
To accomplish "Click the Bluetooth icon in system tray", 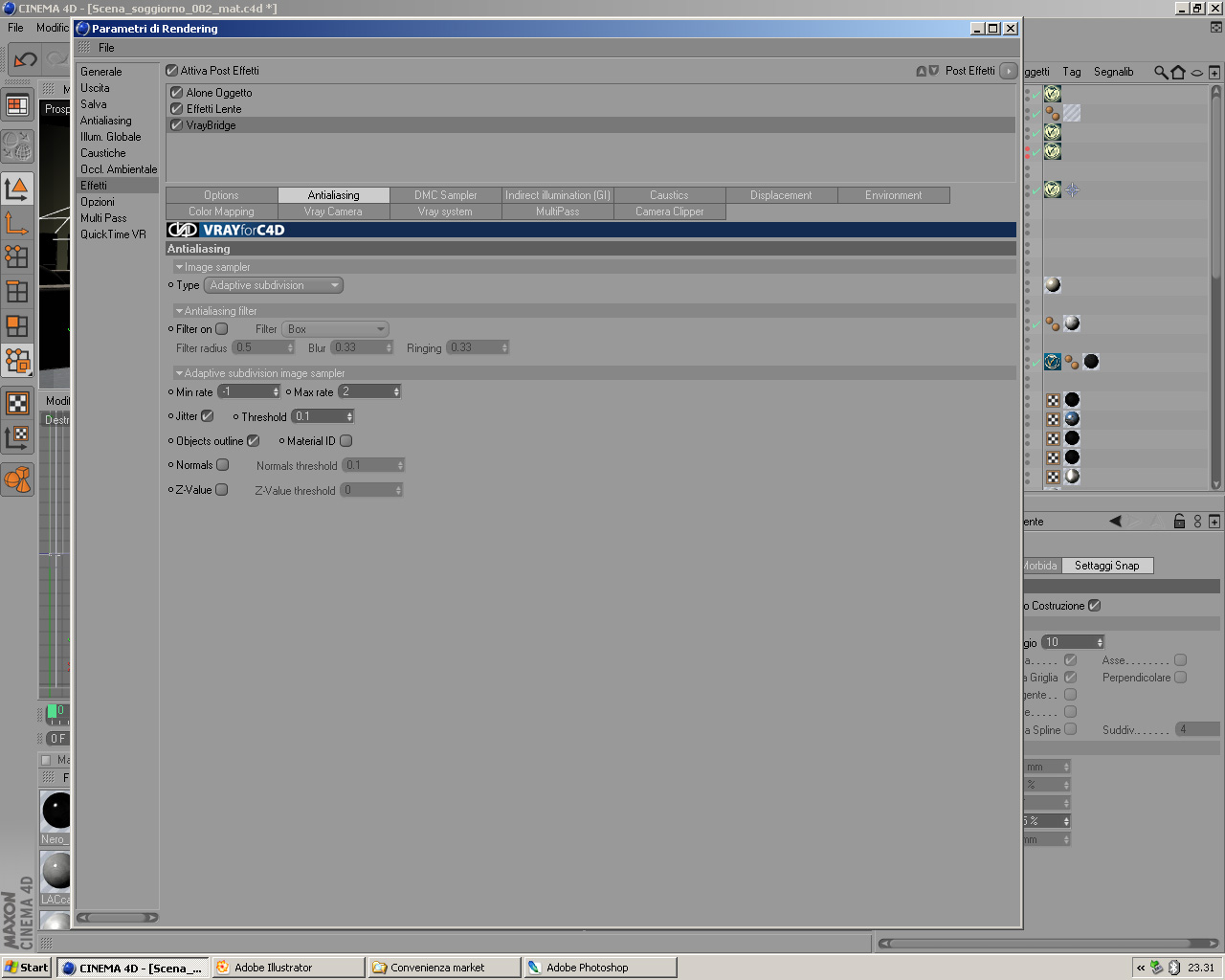I will 1174,968.
